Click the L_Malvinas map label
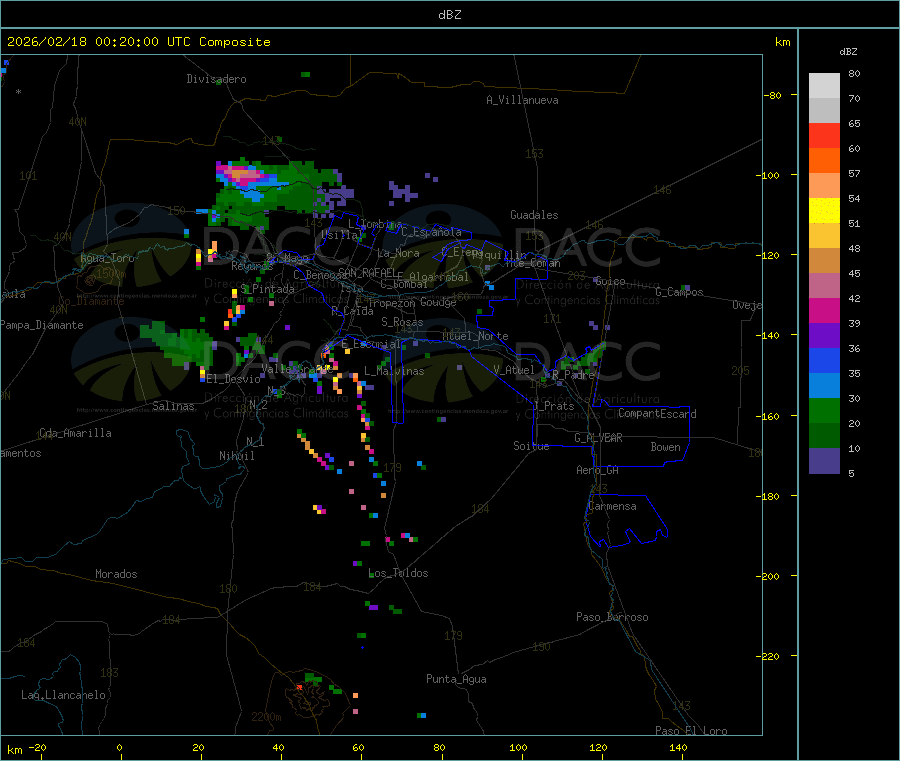 point(394,371)
